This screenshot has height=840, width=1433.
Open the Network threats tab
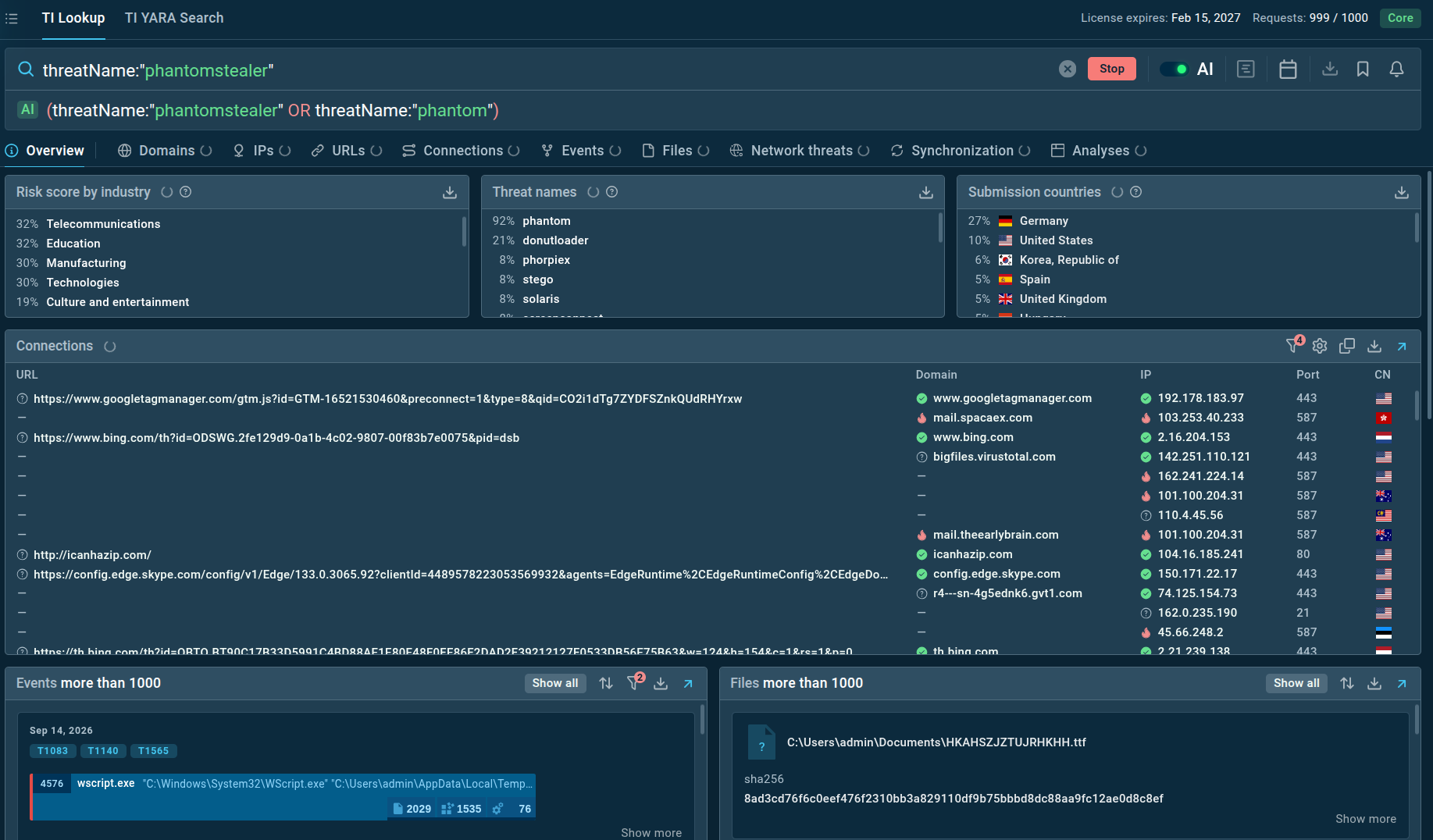pyautogui.click(x=800, y=151)
